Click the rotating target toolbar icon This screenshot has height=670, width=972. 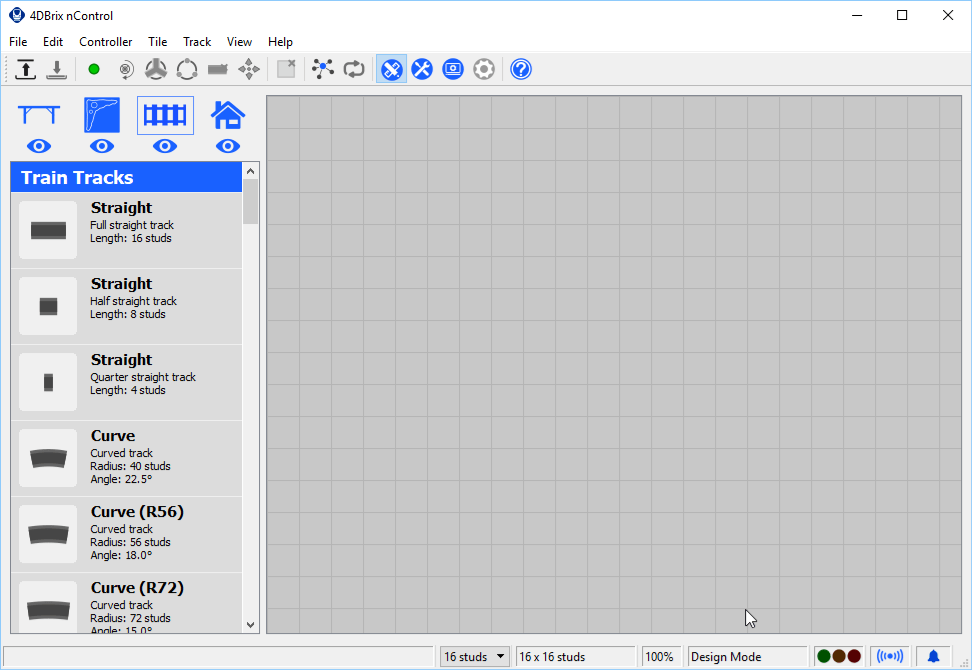coord(125,69)
